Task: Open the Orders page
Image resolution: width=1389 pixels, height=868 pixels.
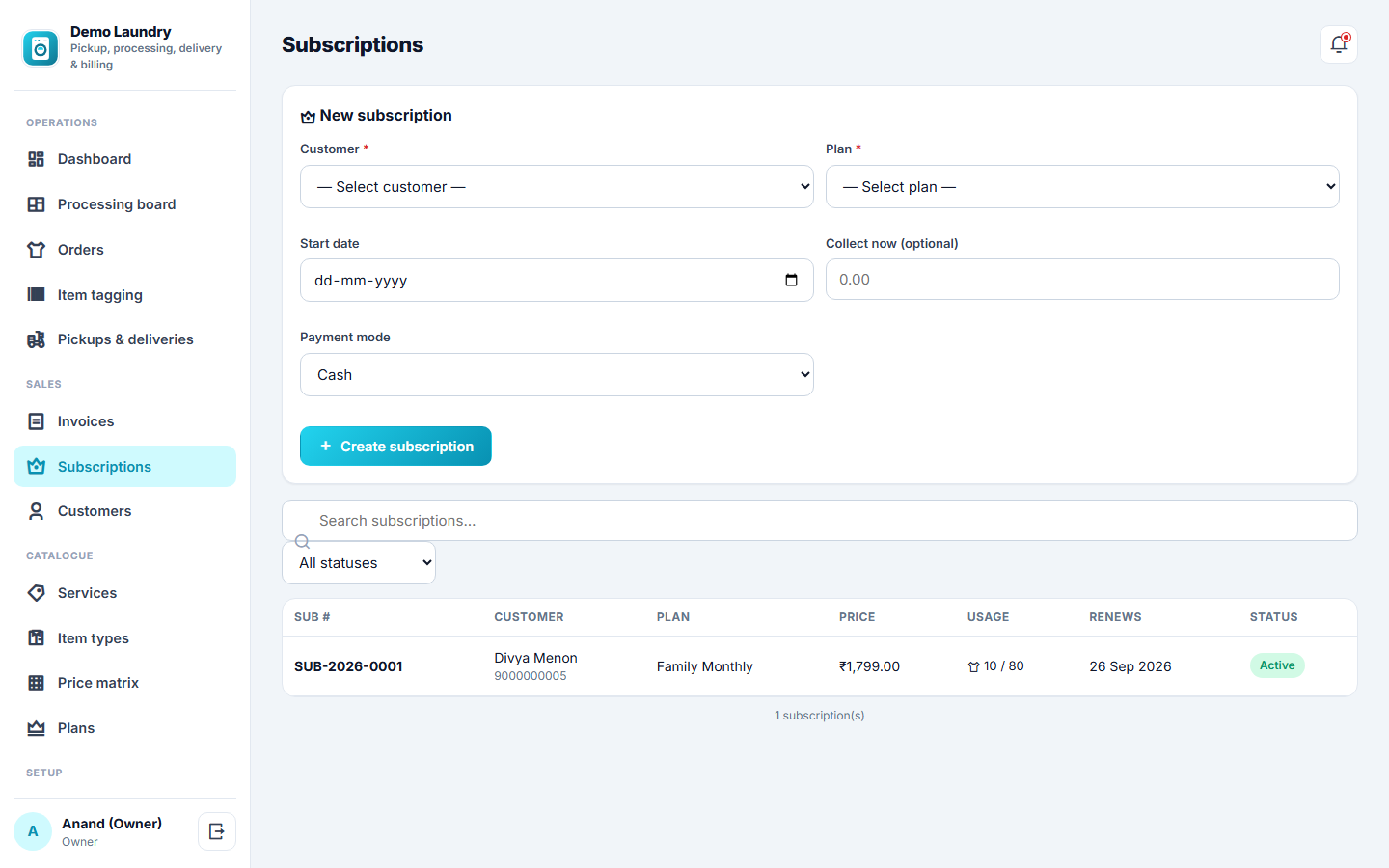Action: [124, 250]
